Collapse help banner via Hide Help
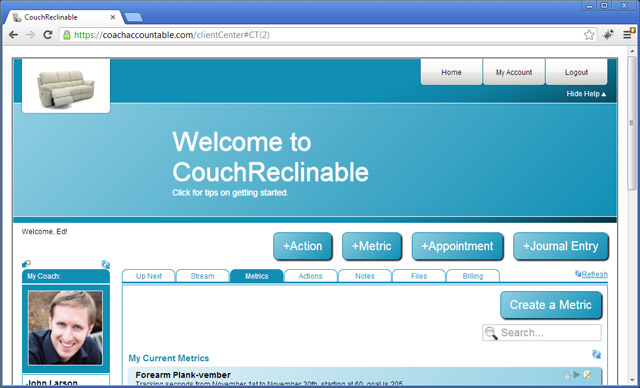Image resolution: width=640 pixels, height=388 pixels. tap(586, 94)
